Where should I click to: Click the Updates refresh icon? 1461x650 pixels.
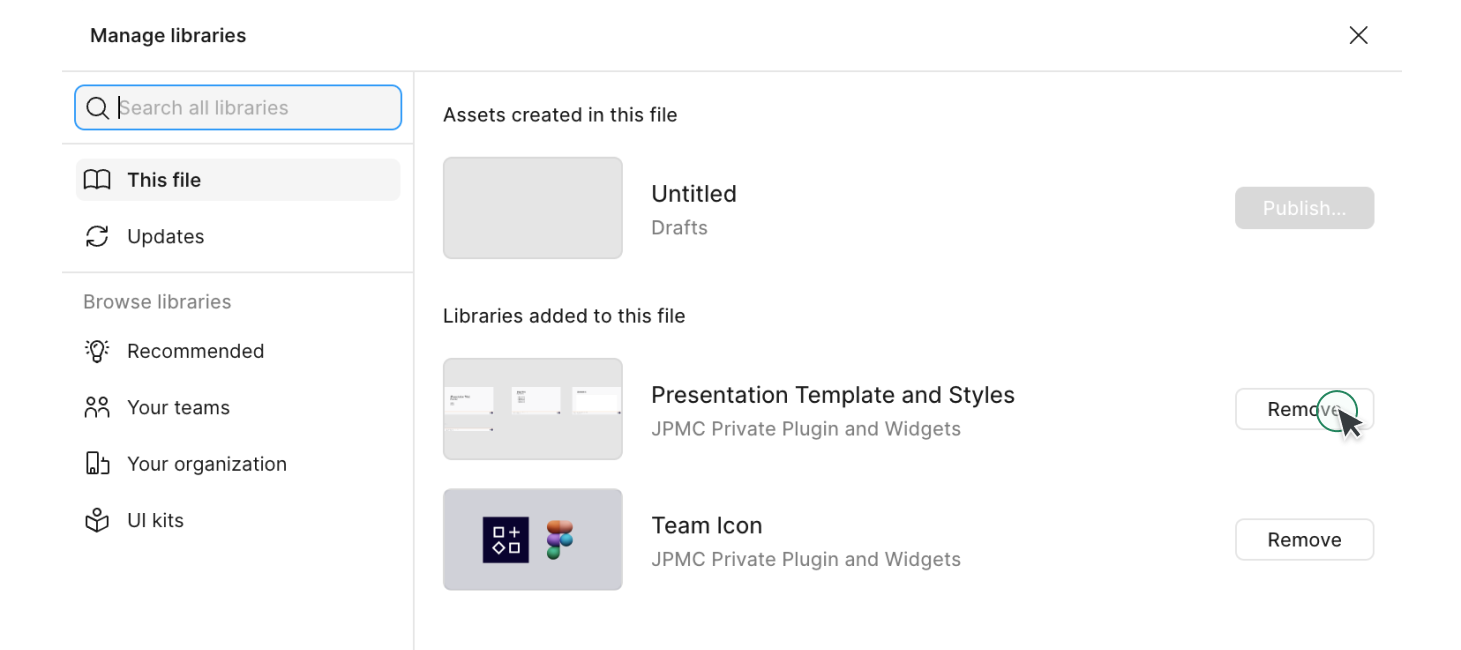(x=97, y=236)
